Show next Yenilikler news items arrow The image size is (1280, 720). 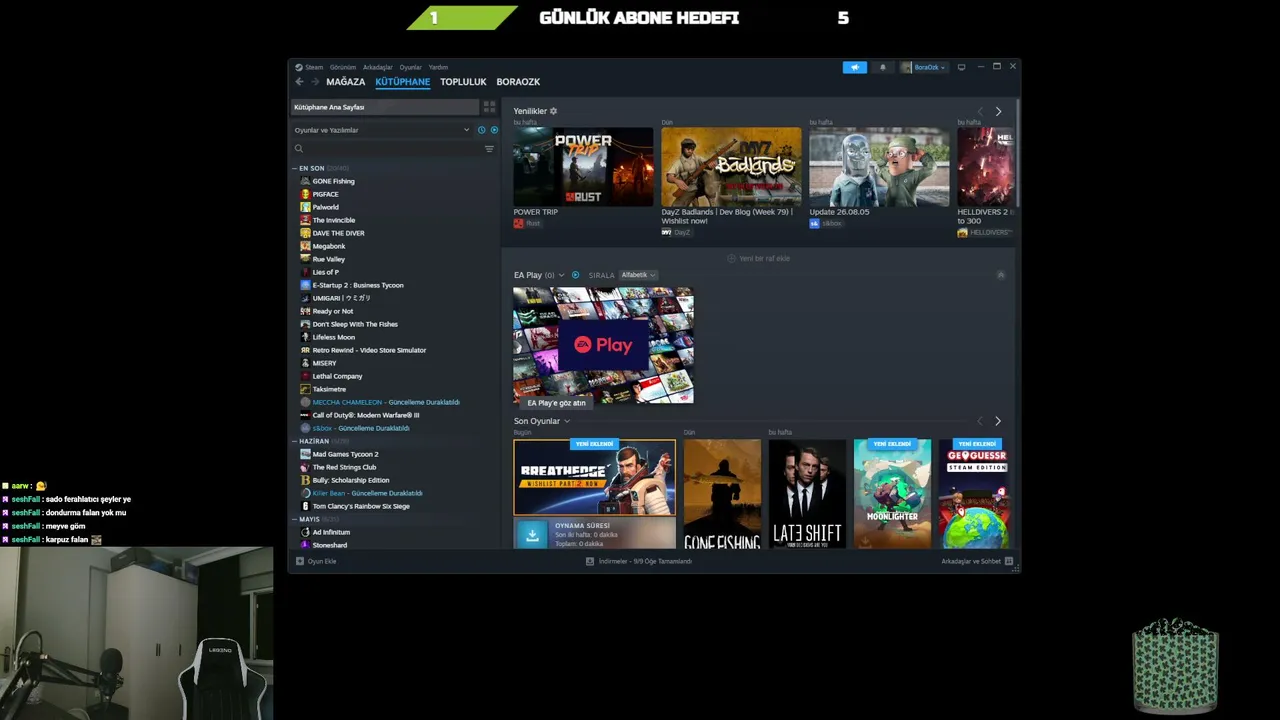(x=998, y=111)
